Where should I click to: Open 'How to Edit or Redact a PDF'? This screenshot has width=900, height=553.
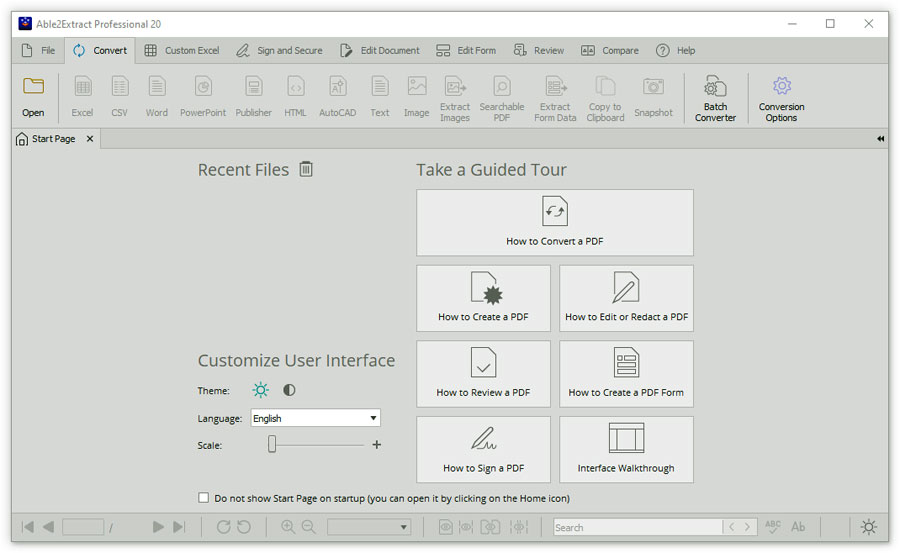pyautogui.click(x=626, y=298)
